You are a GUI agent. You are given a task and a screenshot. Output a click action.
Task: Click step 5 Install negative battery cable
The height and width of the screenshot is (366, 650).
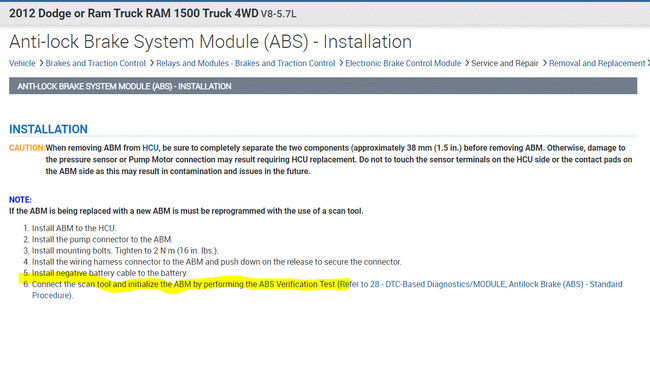(109, 273)
